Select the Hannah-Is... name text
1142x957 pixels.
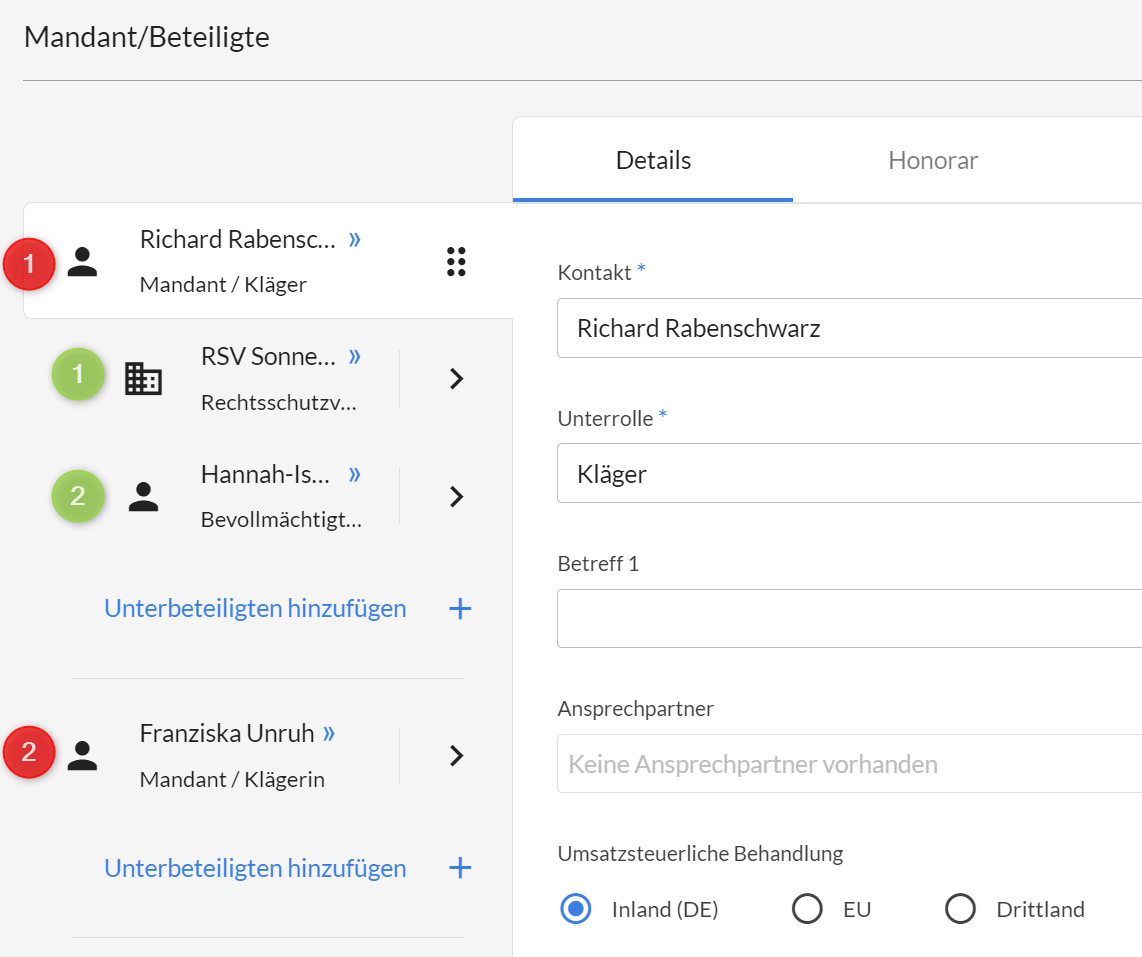pyautogui.click(x=265, y=474)
